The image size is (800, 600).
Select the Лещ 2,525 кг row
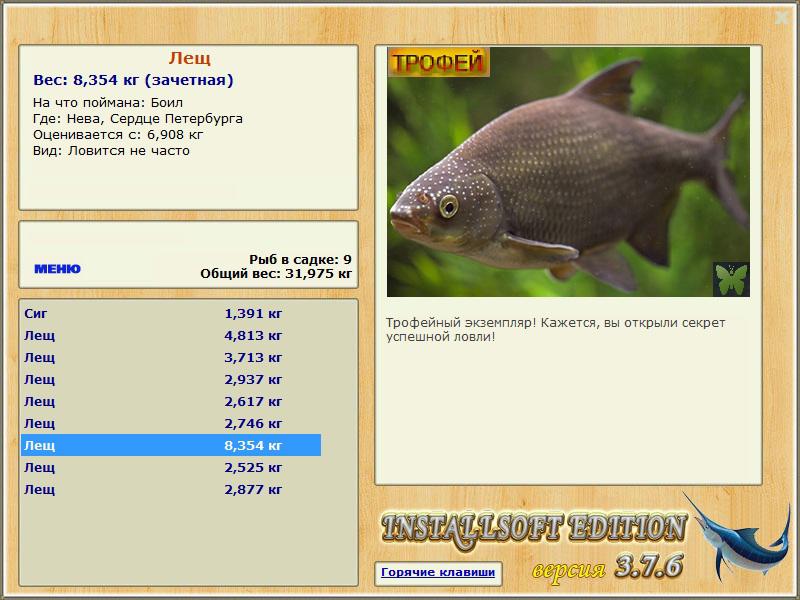click(x=171, y=467)
